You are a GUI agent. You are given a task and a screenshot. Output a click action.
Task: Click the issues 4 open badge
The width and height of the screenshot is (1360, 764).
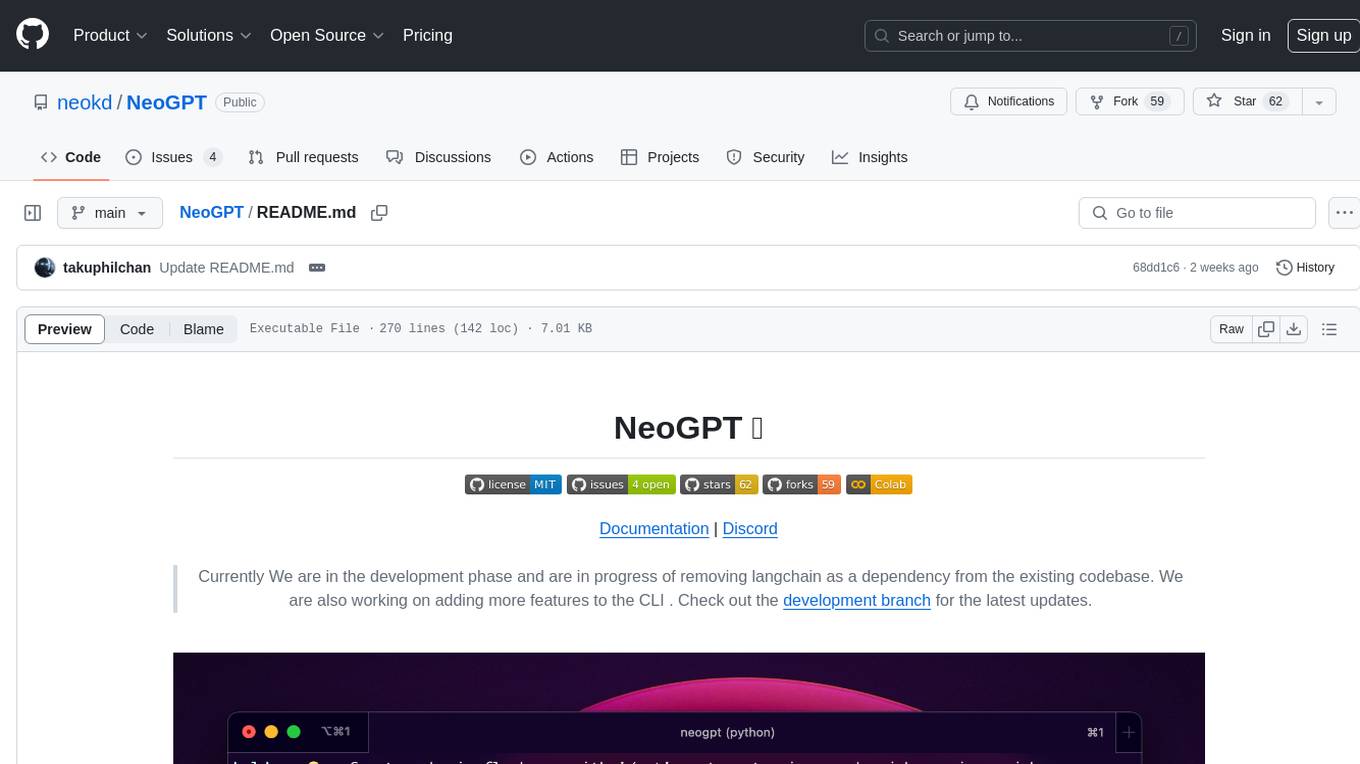[x=621, y=485]
